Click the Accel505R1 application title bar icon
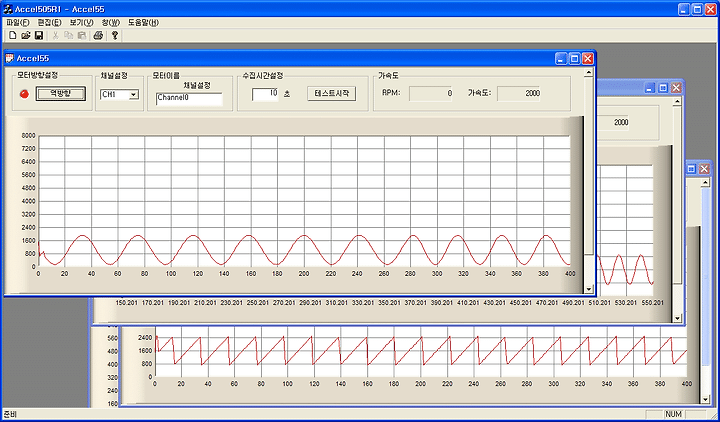Viewport: 720px width, 422px height. (7, 9)
